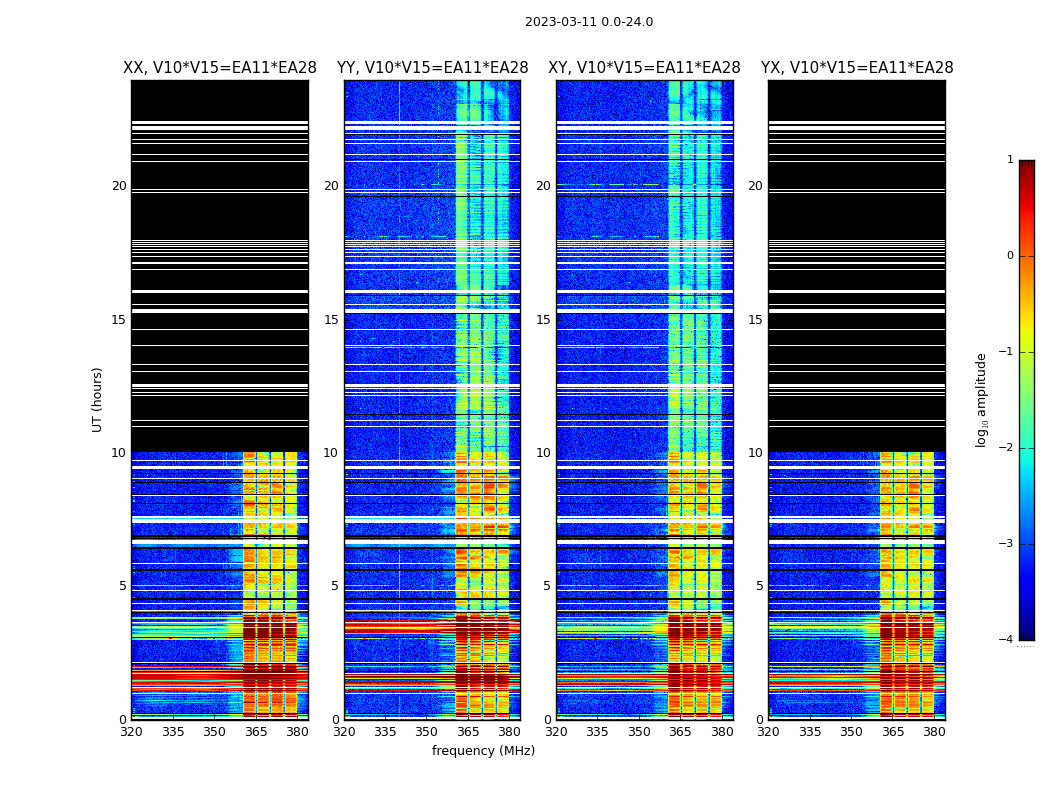
Task: Click the date title 2023-03-11 0.0-24.0
Action: pyautogui.click(x=589, y=22)
